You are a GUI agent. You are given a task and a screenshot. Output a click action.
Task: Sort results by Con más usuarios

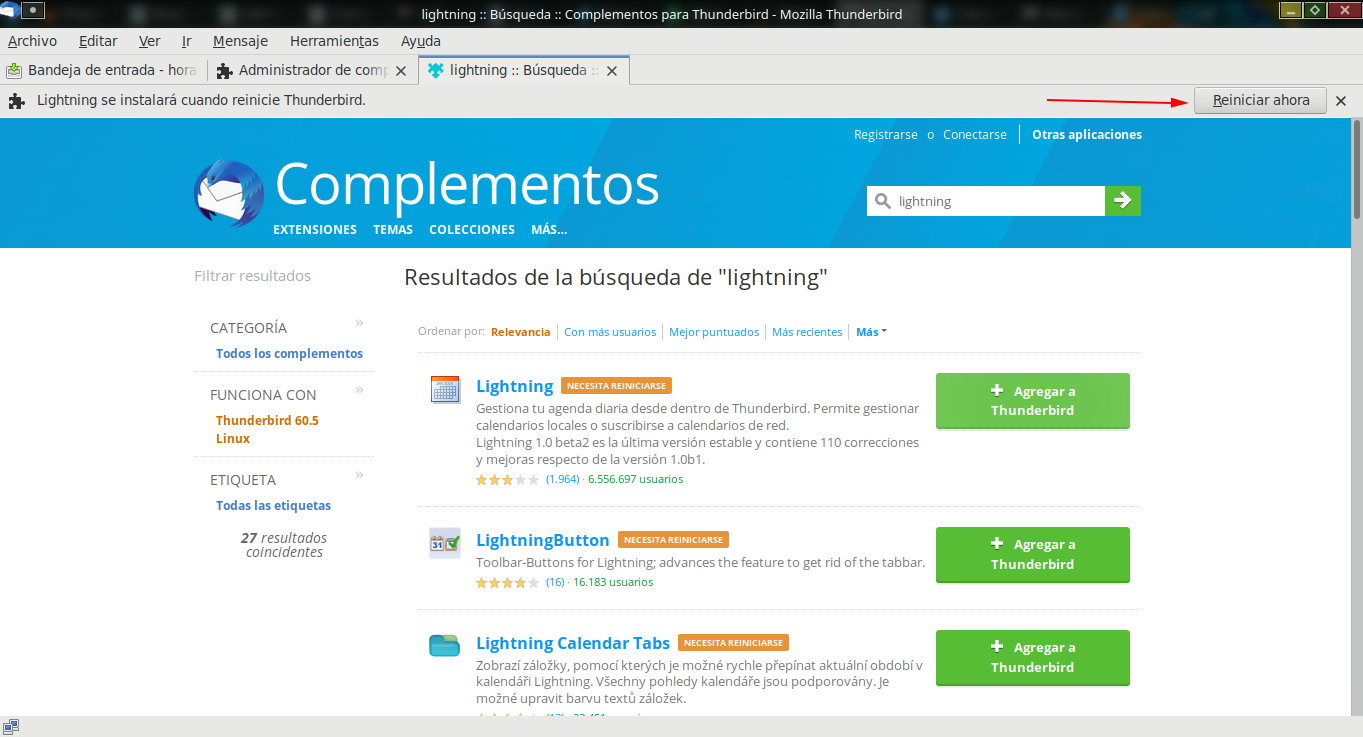pyautogui.click(x=610, y=332)
